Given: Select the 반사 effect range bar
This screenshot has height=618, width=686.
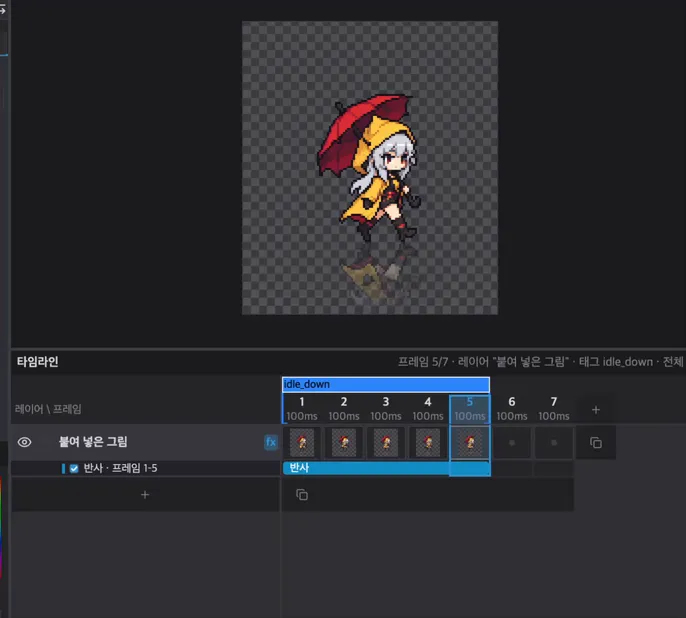Looking at the screenshot, I should point(387,468).
